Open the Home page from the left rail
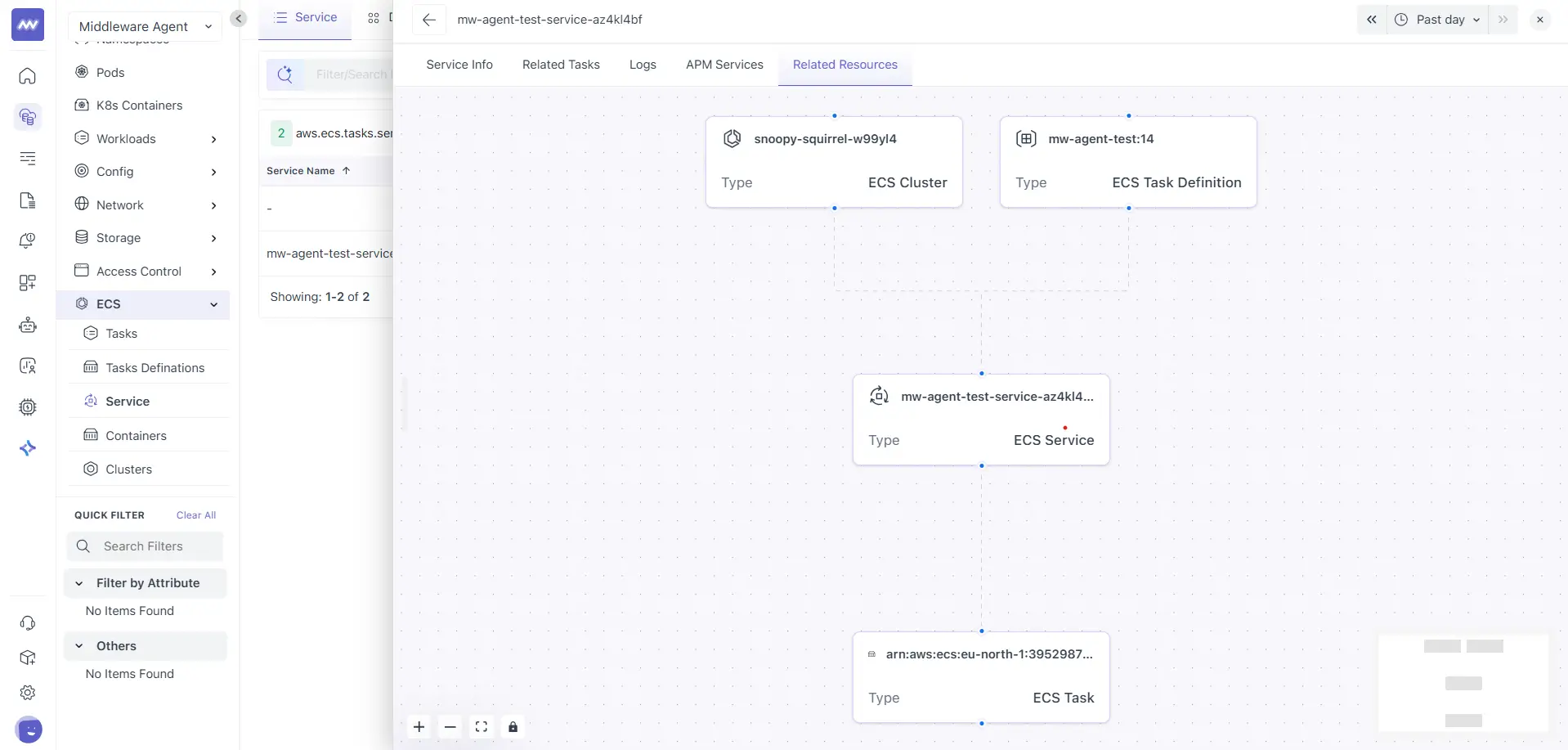 [27, 76]
